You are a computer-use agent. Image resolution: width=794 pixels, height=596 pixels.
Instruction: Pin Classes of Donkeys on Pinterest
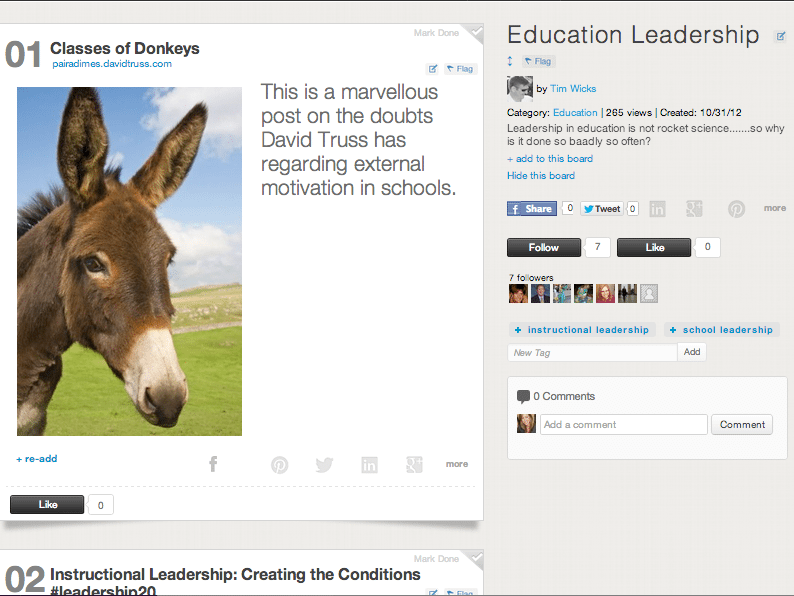[280, 464]
